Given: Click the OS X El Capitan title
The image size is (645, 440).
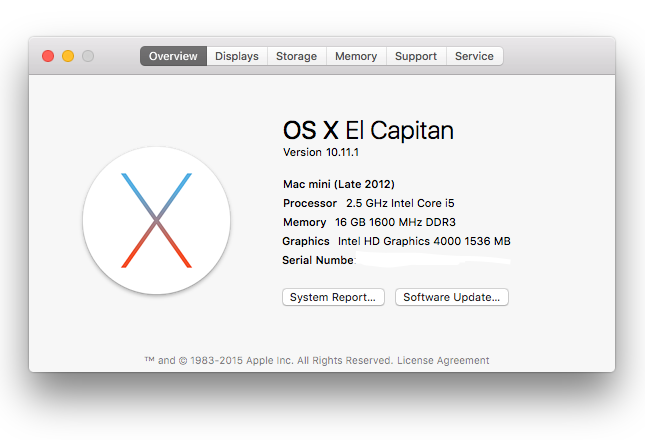Looking at the screenshot, I should point(368,130).
